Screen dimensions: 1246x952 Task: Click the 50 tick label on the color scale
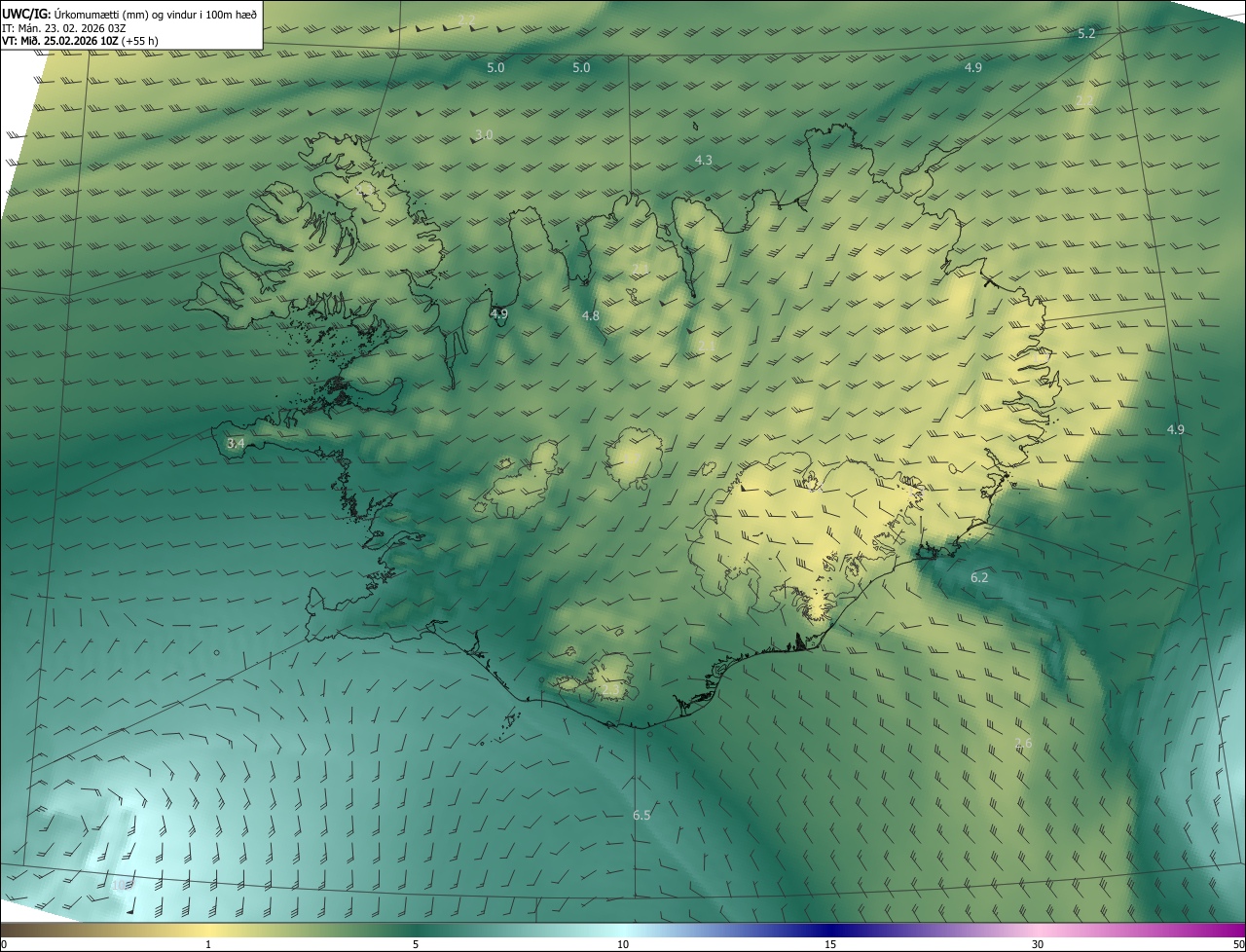coord(1238,944)
